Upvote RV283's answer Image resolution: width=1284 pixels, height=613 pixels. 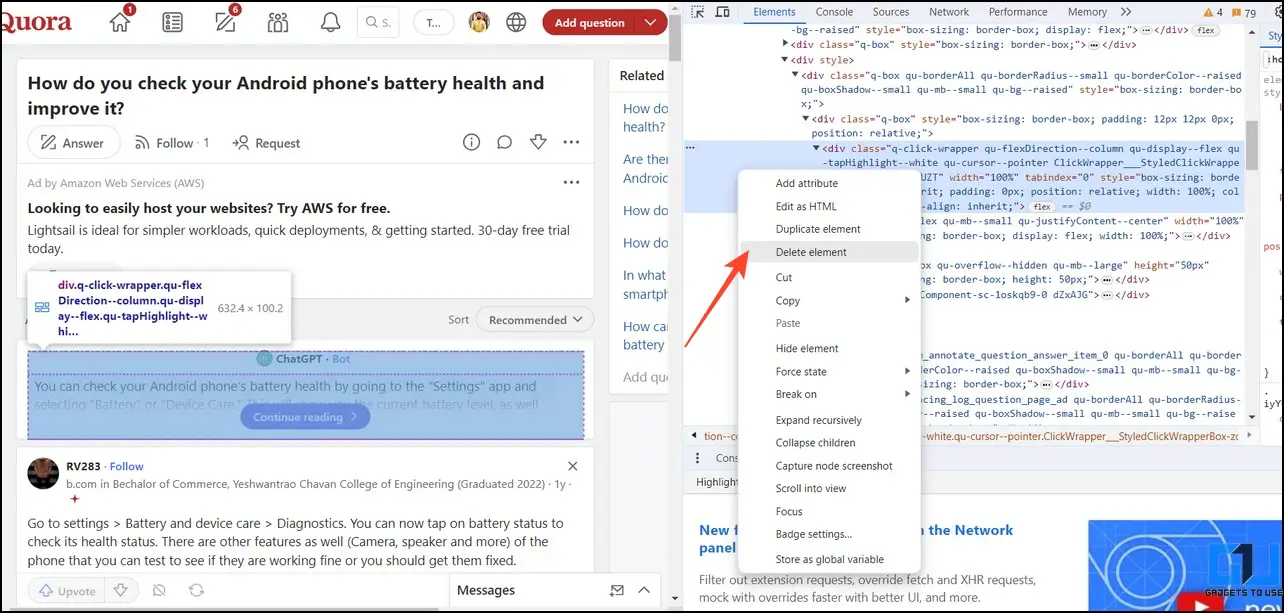point(65,591)
